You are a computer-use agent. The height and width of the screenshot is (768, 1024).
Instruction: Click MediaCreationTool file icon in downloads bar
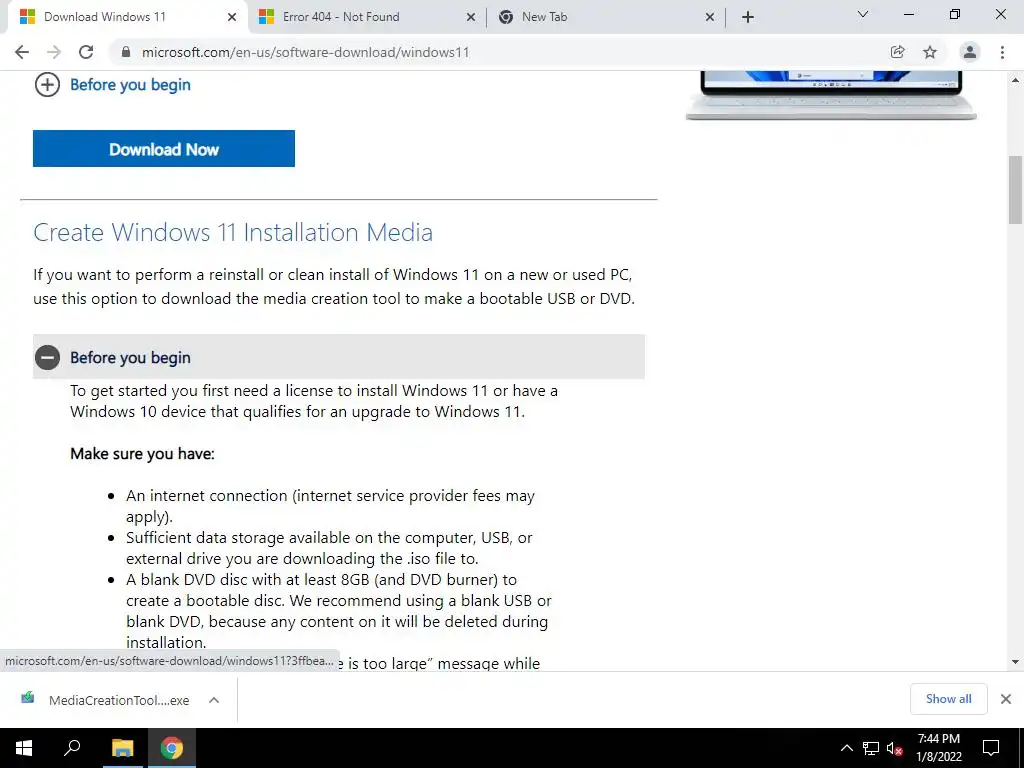[28, 698]
